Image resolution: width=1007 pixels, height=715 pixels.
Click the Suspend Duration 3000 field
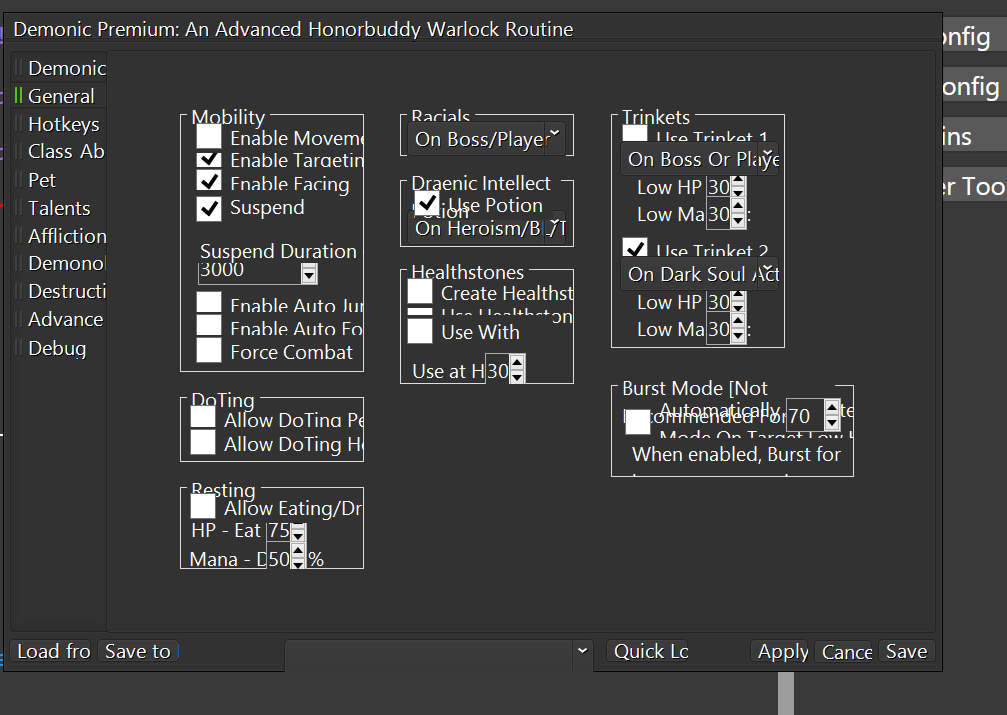click(249, 272)
